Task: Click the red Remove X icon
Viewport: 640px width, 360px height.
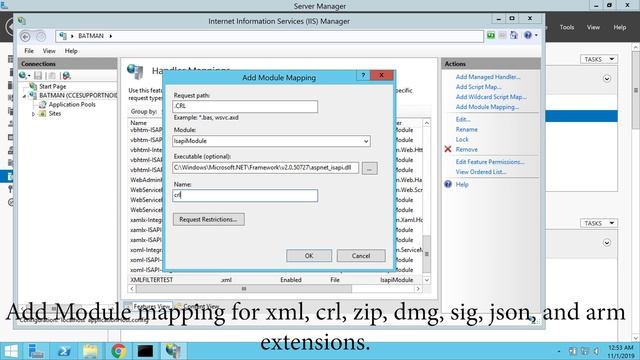Action: (448, 149)
